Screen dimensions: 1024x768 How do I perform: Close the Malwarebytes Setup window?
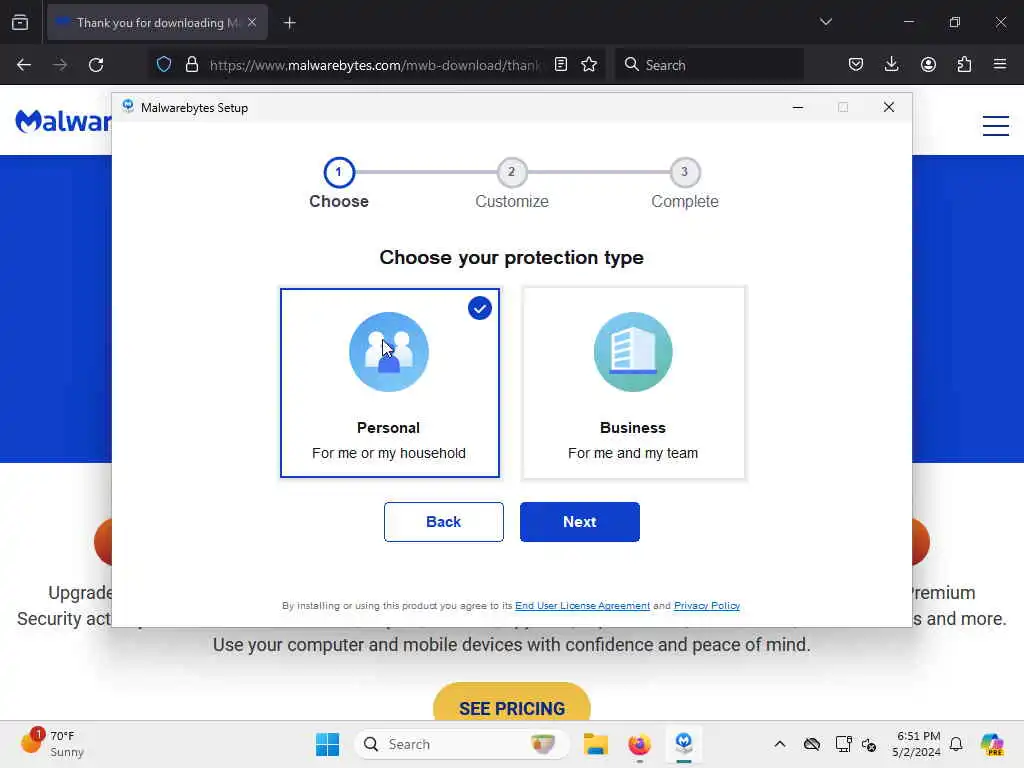889,107
